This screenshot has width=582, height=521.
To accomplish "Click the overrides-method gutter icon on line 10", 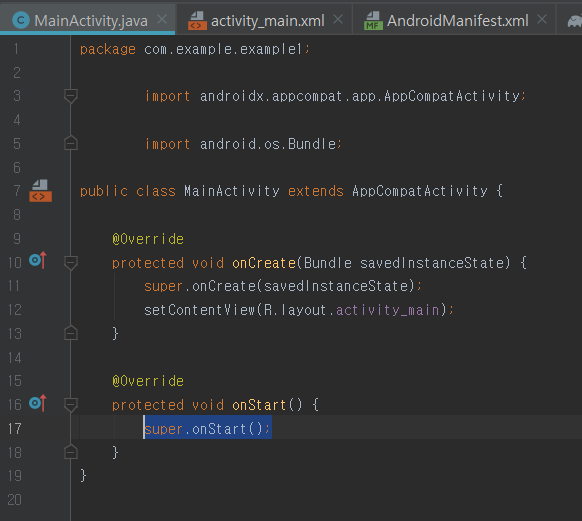I will tap(38, 260).
